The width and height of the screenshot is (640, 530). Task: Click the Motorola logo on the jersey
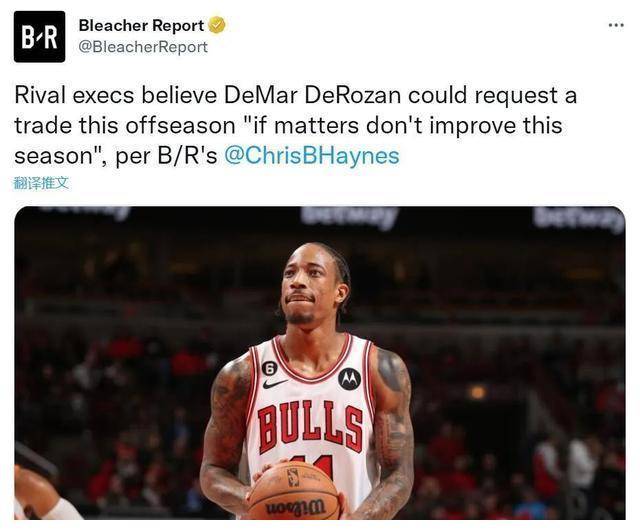pyautogui.click(x=349, y=379)
